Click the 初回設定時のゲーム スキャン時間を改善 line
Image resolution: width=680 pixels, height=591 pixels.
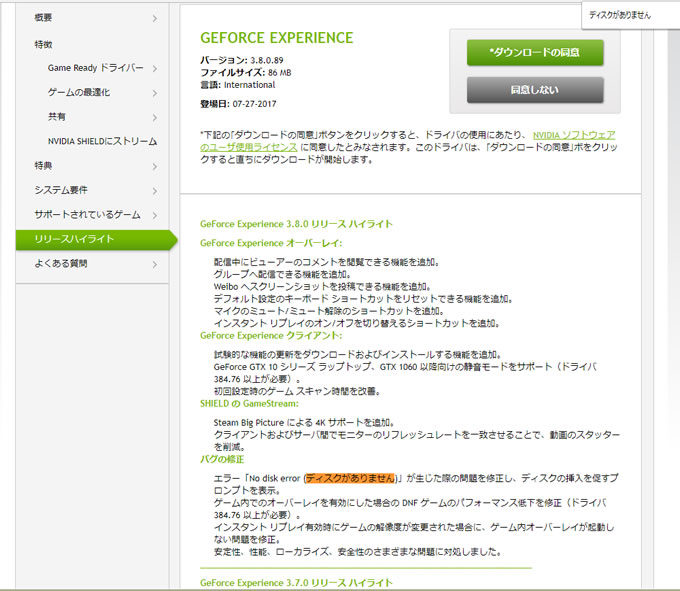click(297, 392)
